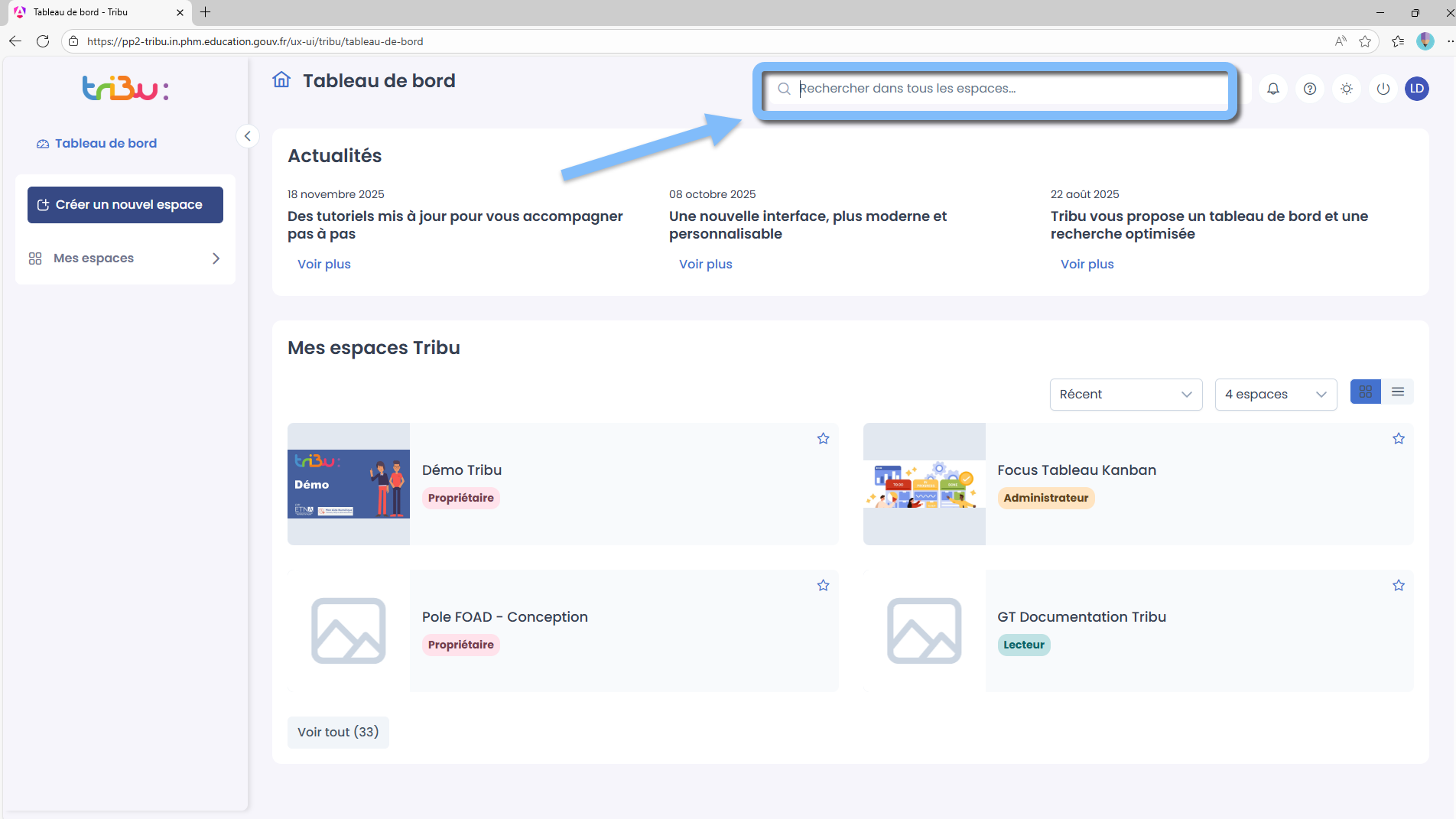
Task: Click the date 22 août 2025
Action: tap(1084, 194)
